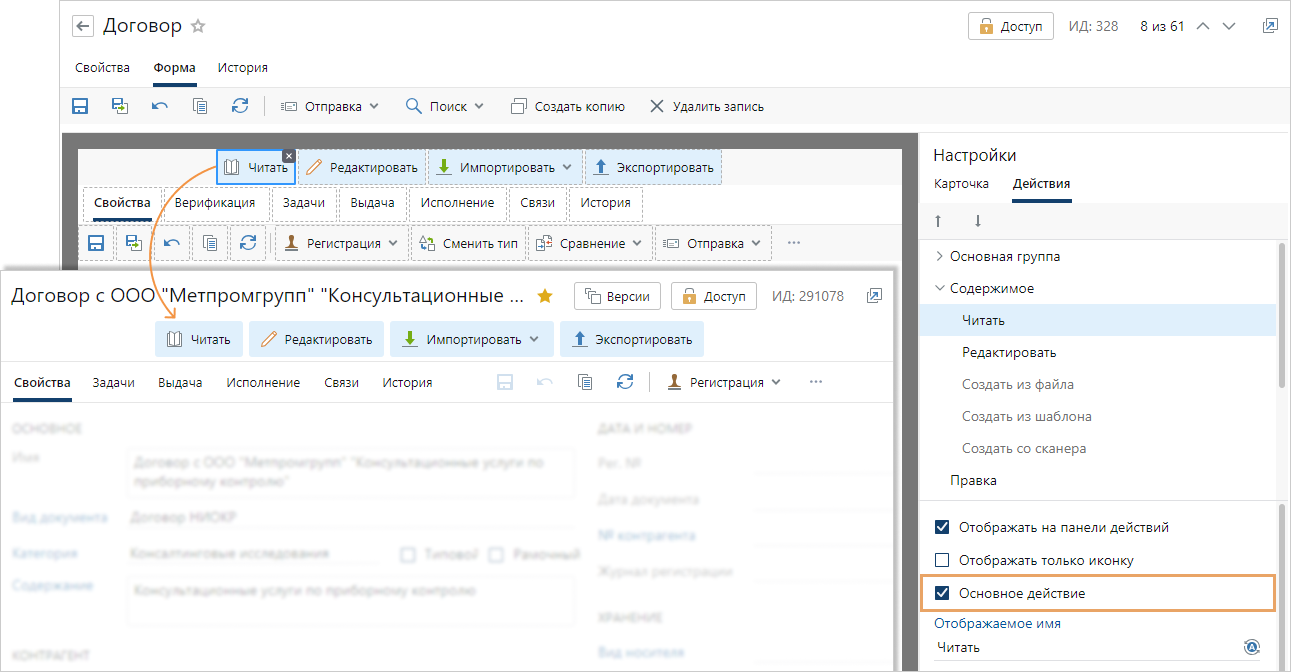This screenshot has width=1291, height=672.
Task: Click the refresh icon in top toolbar
Action: (240, 106)
